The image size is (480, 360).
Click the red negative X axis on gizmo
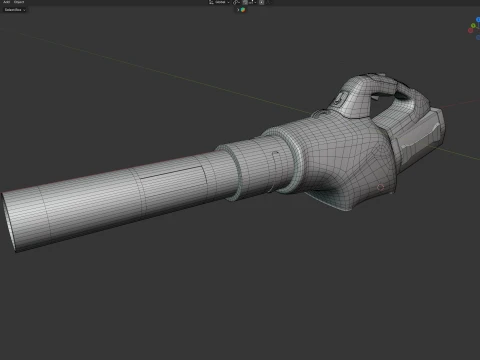point(470,31)
